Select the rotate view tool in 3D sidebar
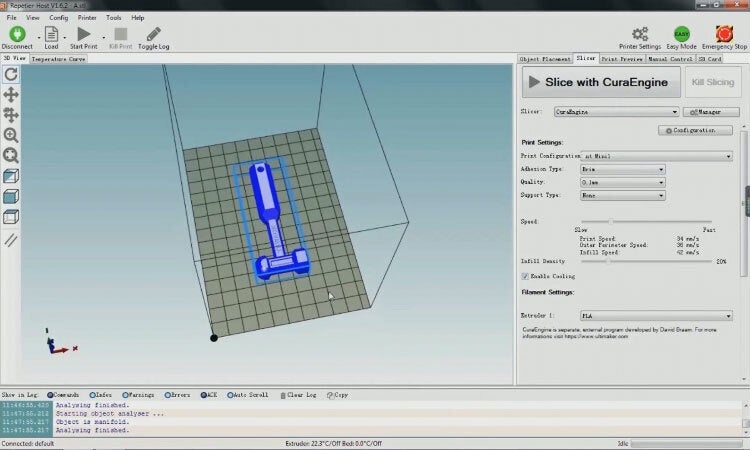750x450 pixels. coord(11,74)
